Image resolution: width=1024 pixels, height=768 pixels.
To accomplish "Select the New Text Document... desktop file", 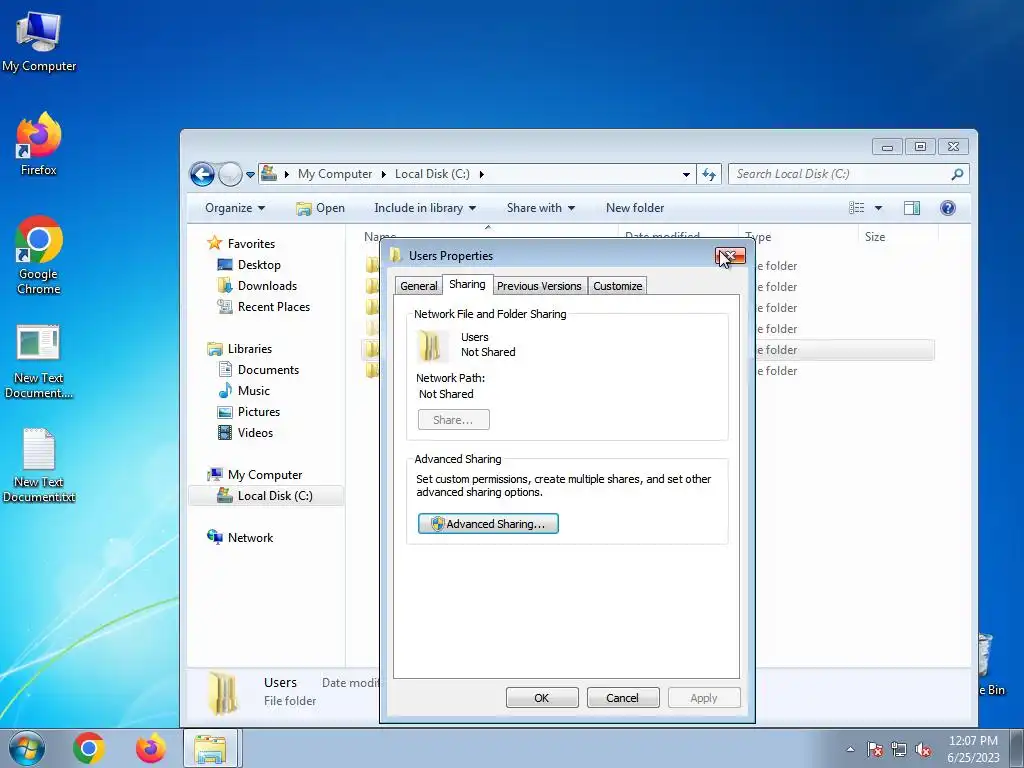I will tap(39, 361).
